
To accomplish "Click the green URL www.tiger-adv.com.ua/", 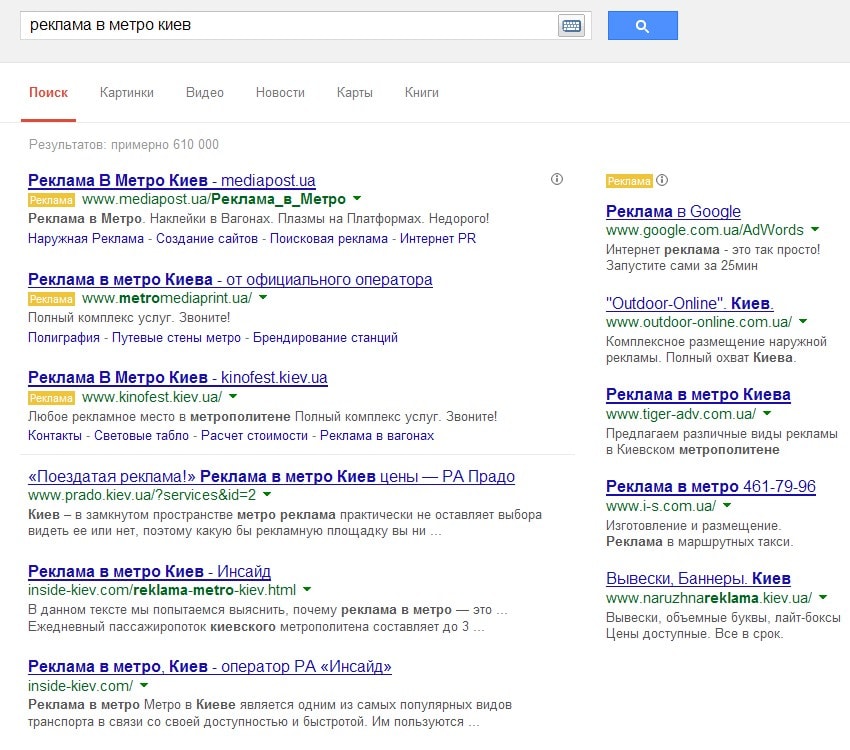I will point(681,414).
